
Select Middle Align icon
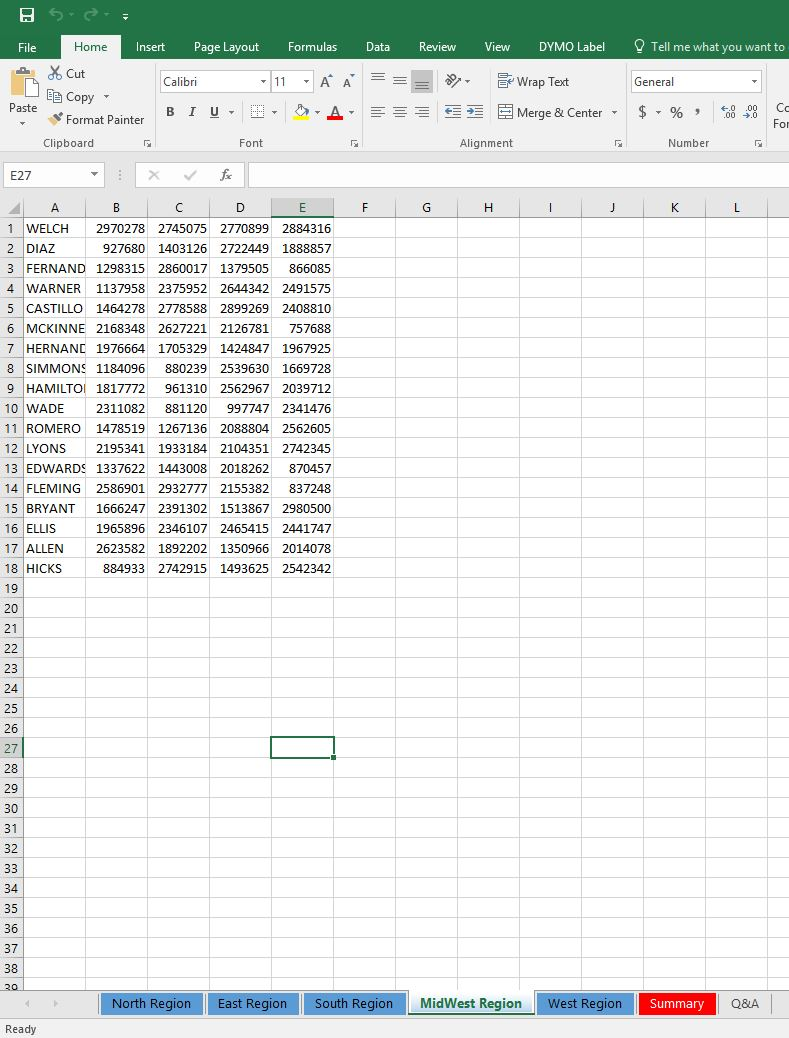(x=400, y=81)
